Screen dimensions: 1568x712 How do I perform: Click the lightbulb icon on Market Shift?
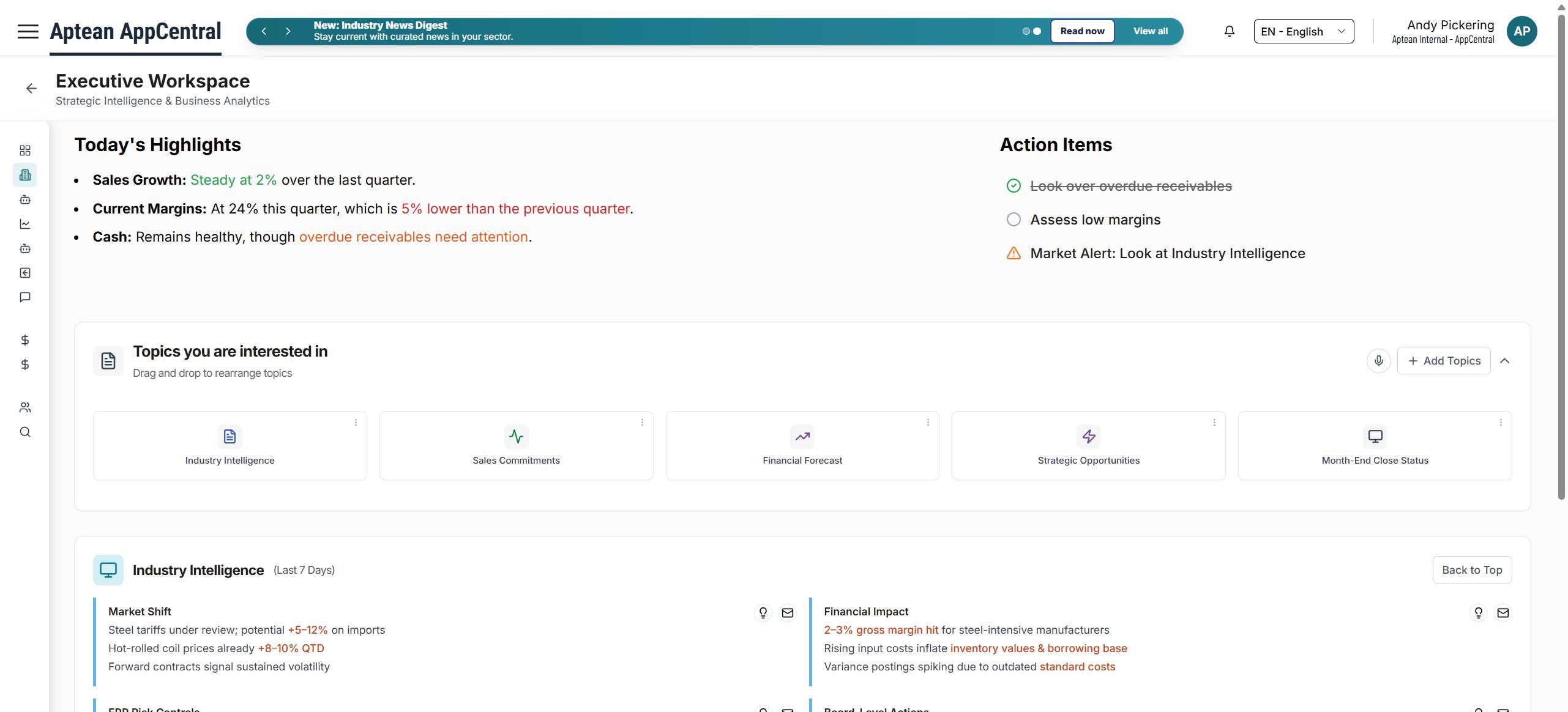pos(763,612)
